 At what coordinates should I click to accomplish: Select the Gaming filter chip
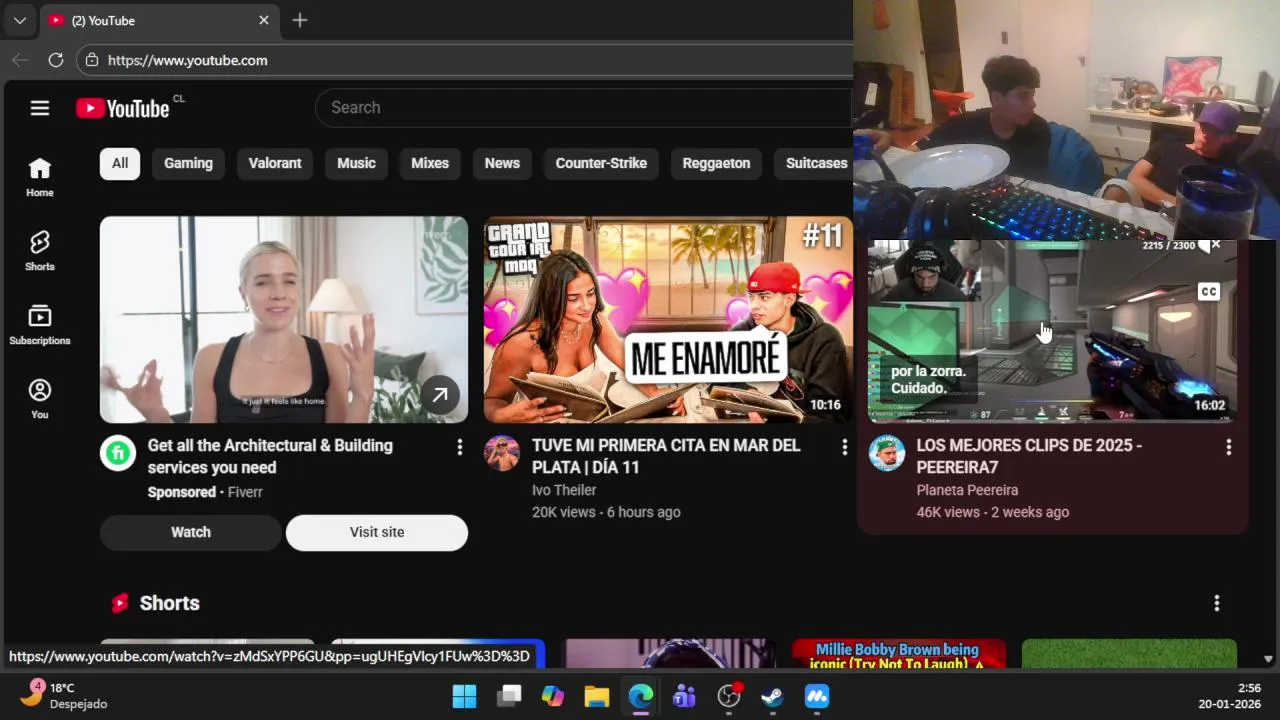[x=188, y=163]
